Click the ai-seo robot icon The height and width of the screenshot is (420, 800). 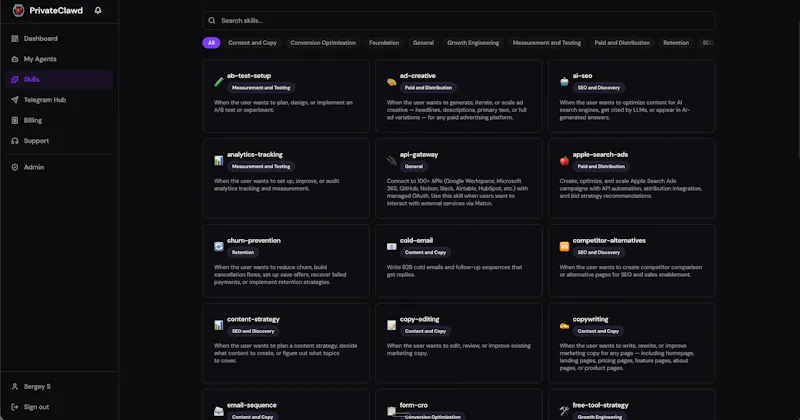click(x=564, y=82)
